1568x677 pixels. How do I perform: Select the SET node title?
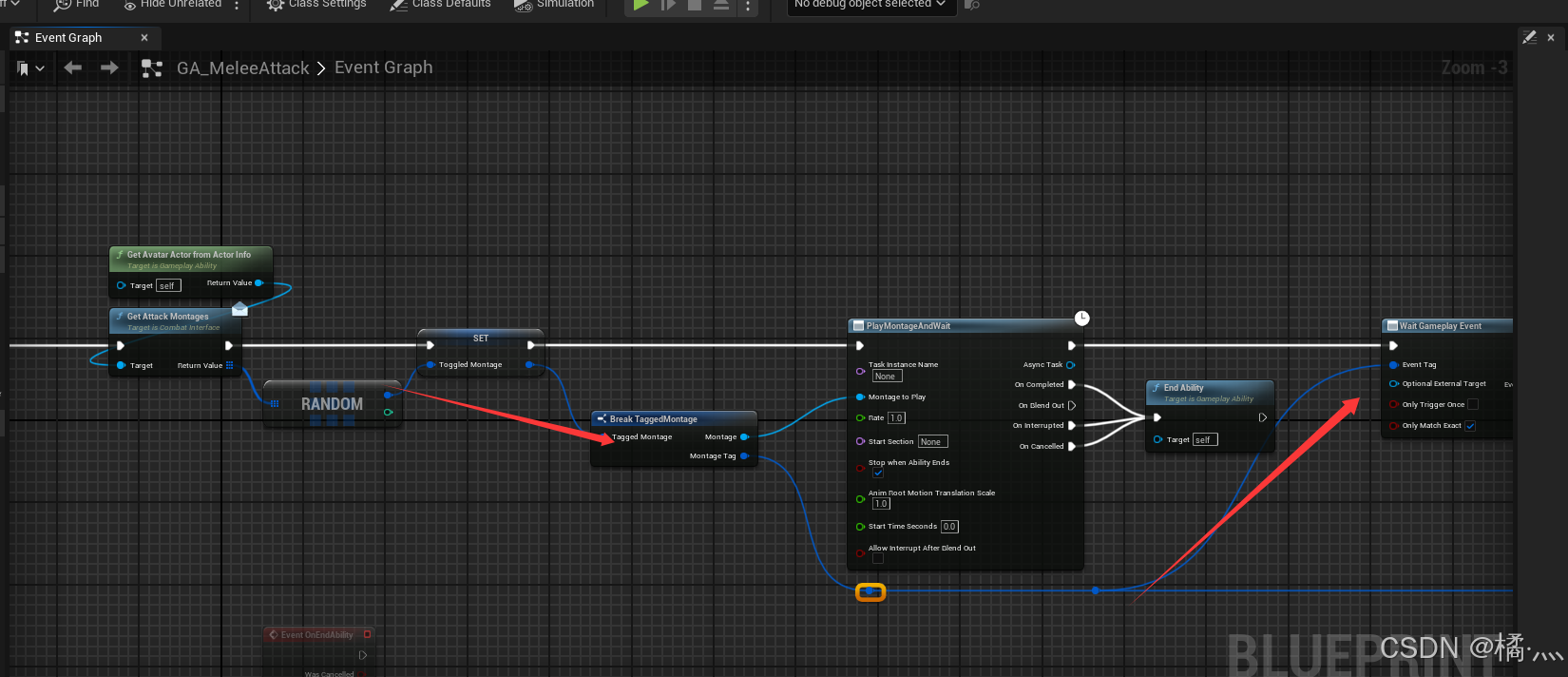(x=481, y=338)
